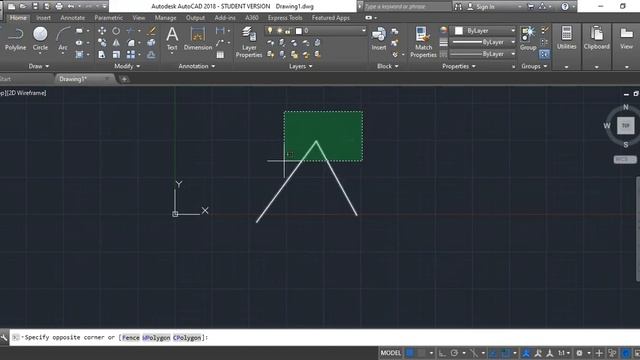Expand the Modify panel
Image resolution: width=640 pixels, height=360 pixels.
pyautogui.click(x=127, y=66)
